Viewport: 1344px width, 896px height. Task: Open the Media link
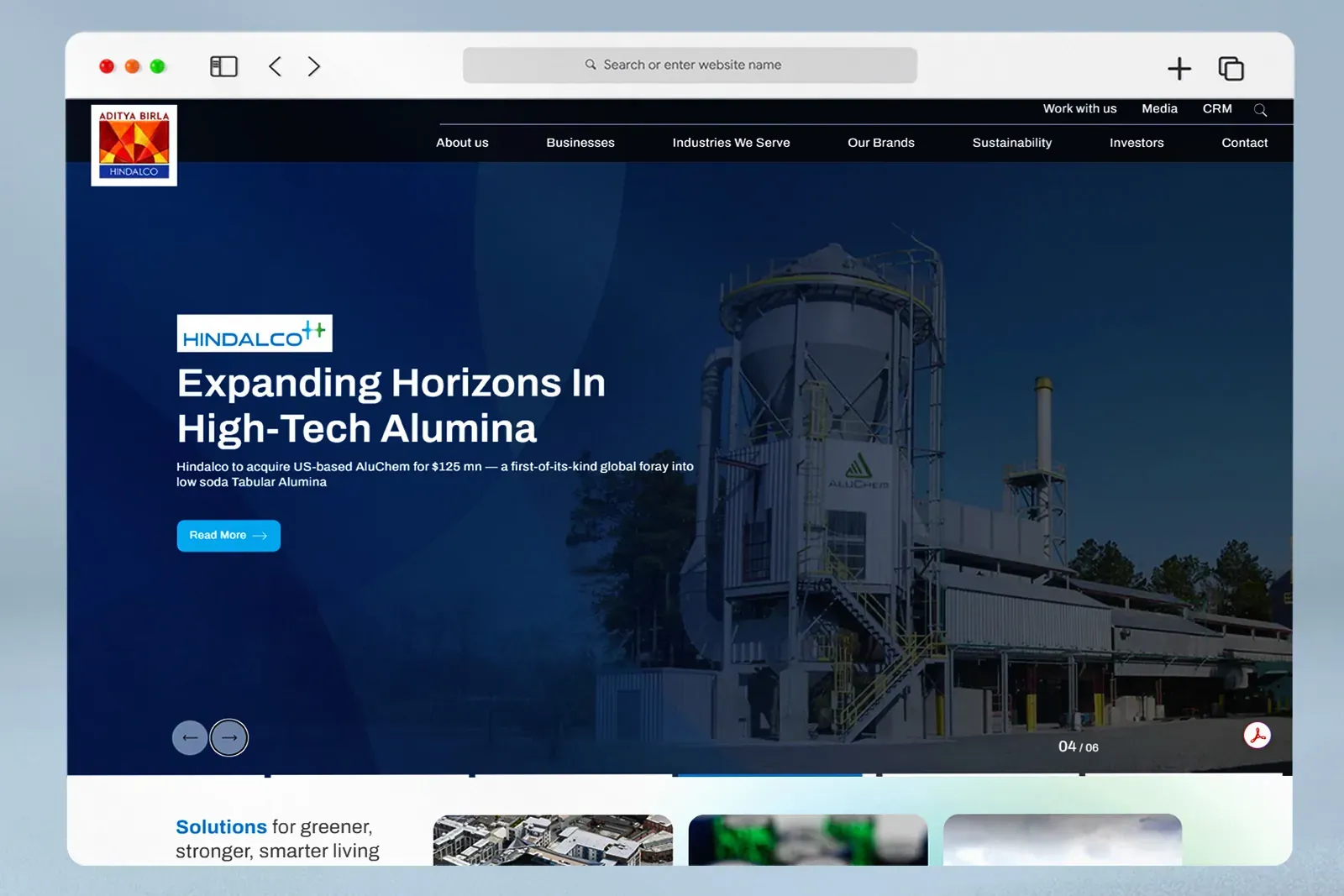pyautogui.click(x=1159, y=108)
